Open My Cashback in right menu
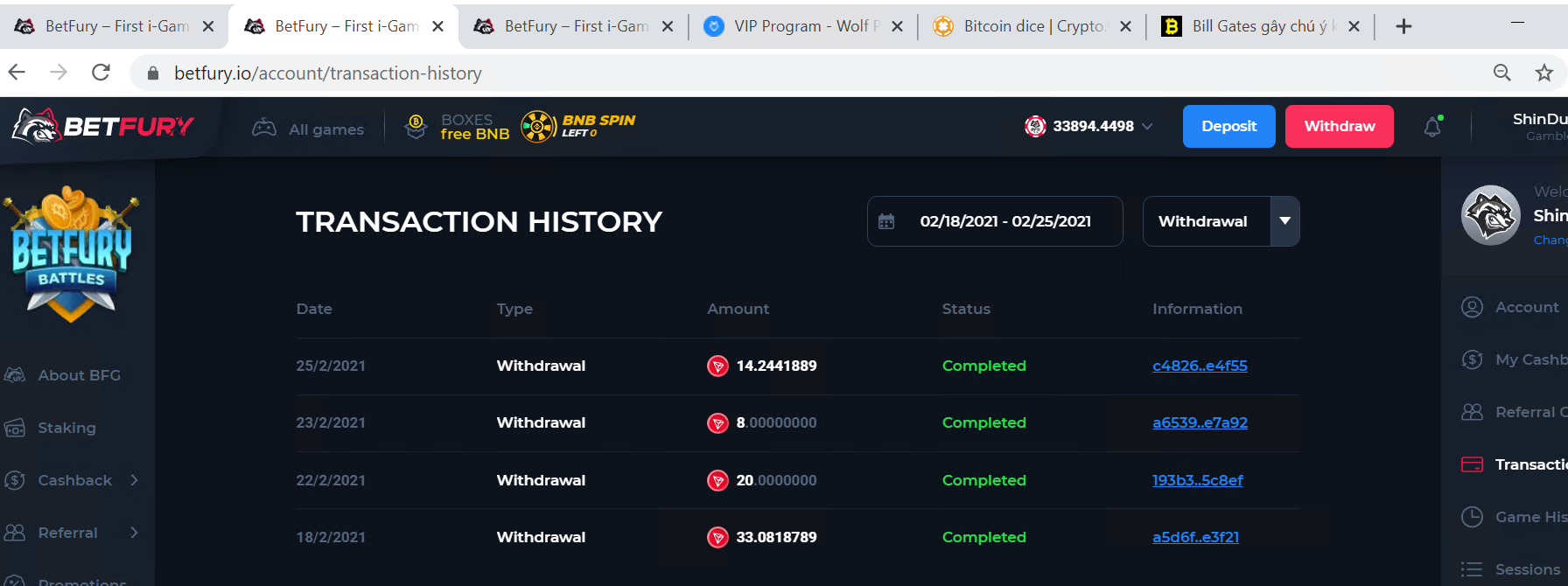The width and height of the screenshot is (1568, 586). (x=1514, y=359)
